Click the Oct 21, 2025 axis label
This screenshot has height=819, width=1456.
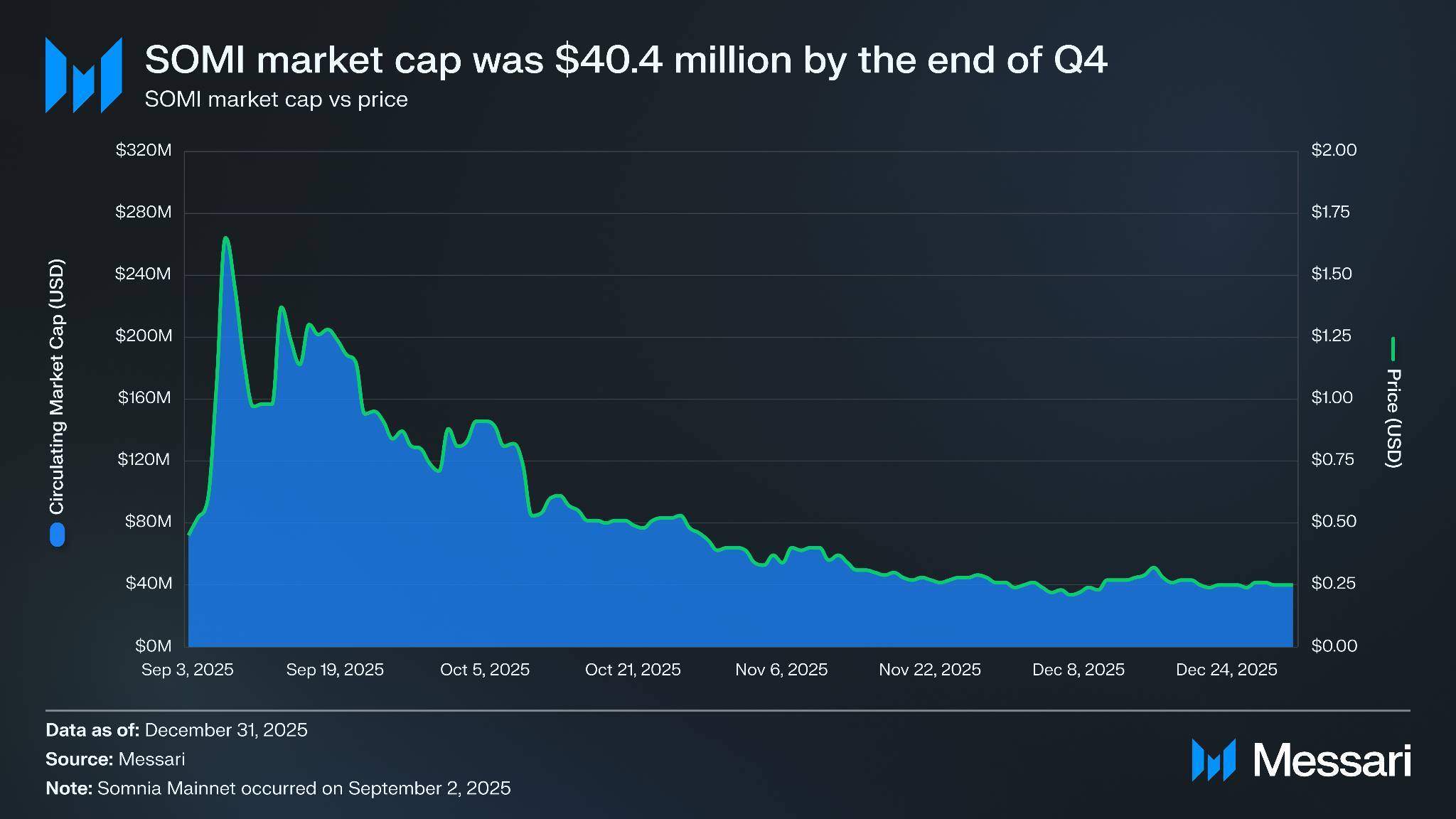tap(633, 670)
